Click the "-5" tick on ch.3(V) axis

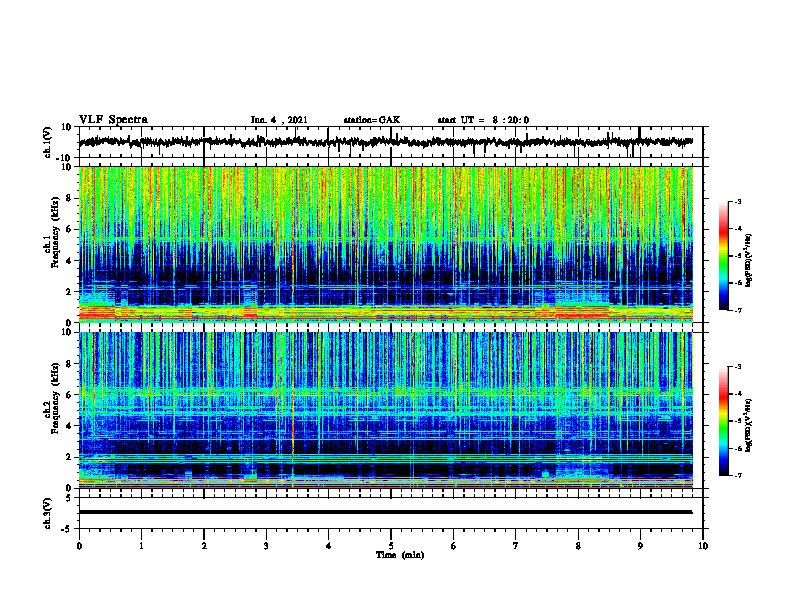68,529
